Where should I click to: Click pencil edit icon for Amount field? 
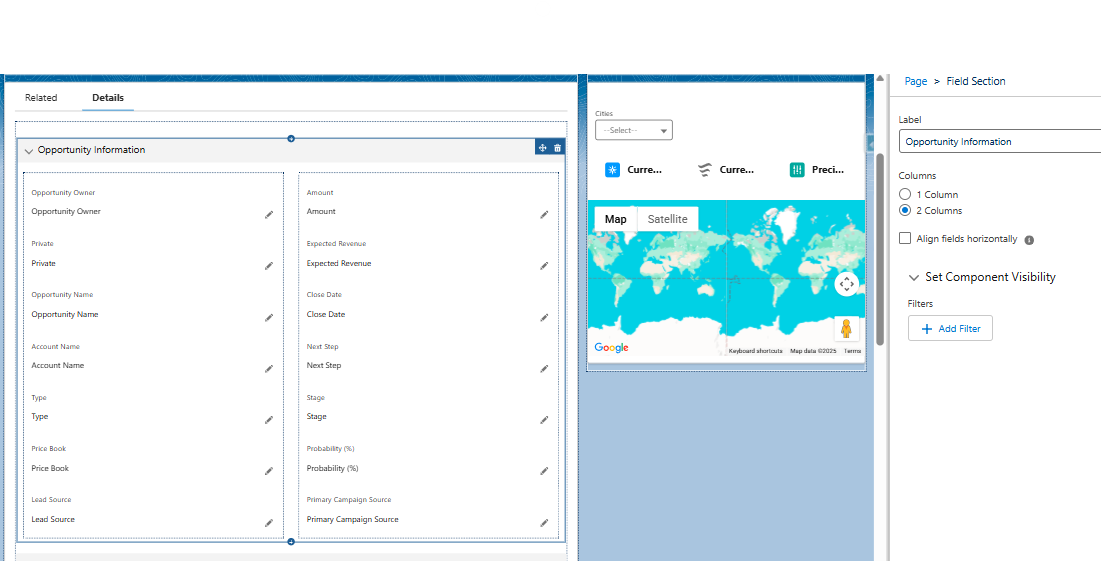(544, 214)
